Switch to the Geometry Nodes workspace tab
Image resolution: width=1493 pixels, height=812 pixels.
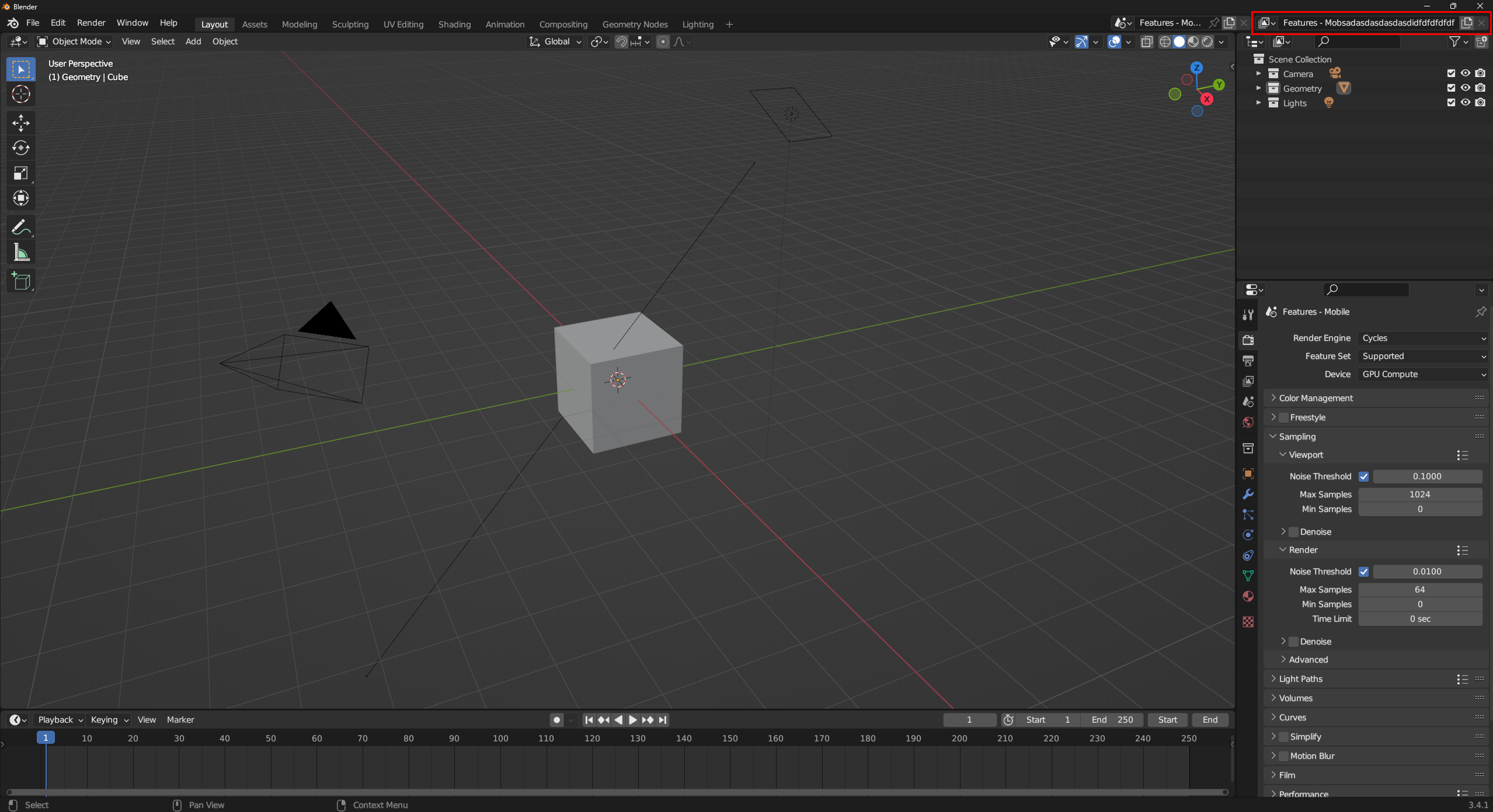tap(635, 25)
